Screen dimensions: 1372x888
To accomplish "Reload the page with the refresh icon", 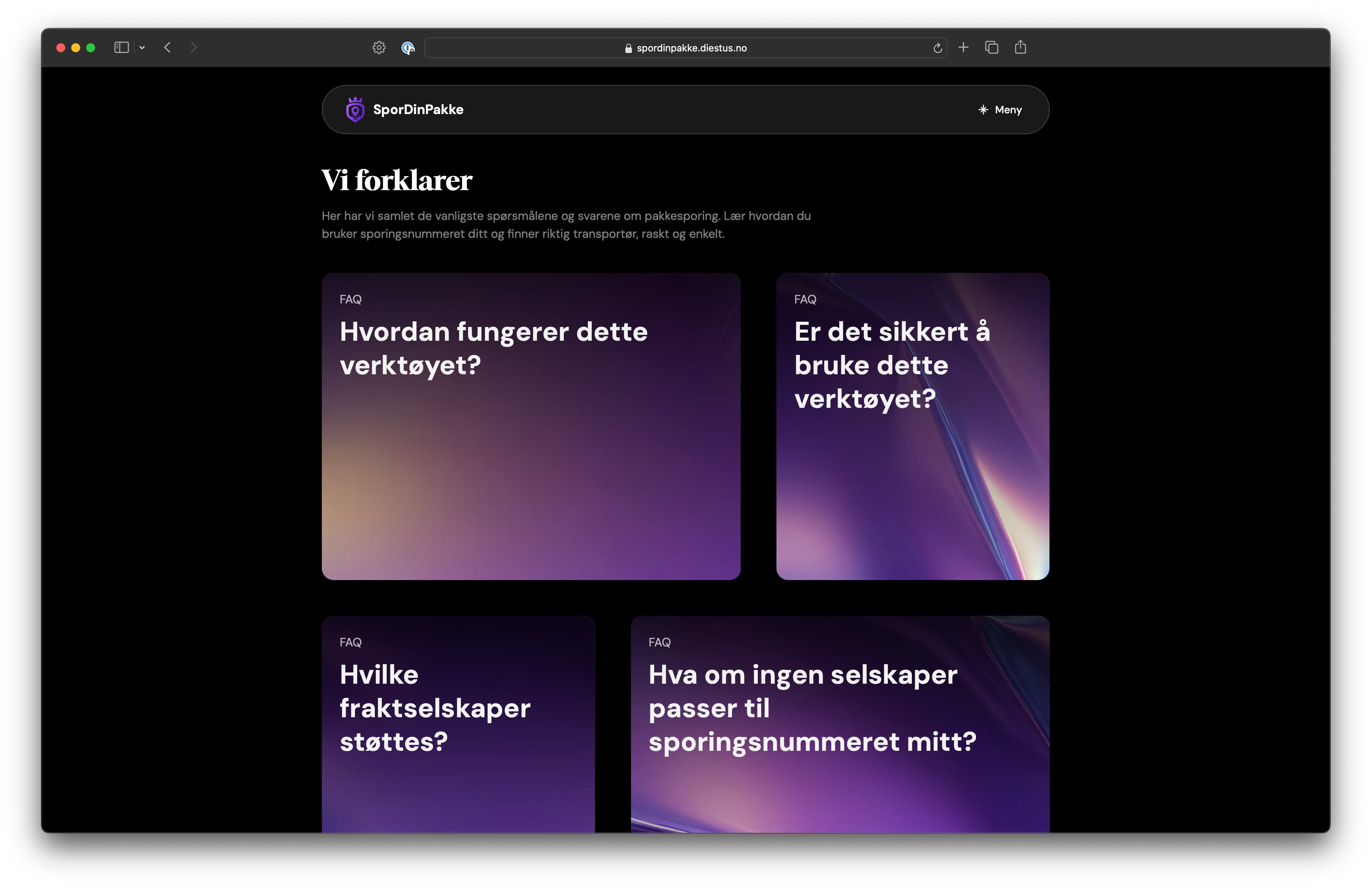I will (x=937, y=48).
